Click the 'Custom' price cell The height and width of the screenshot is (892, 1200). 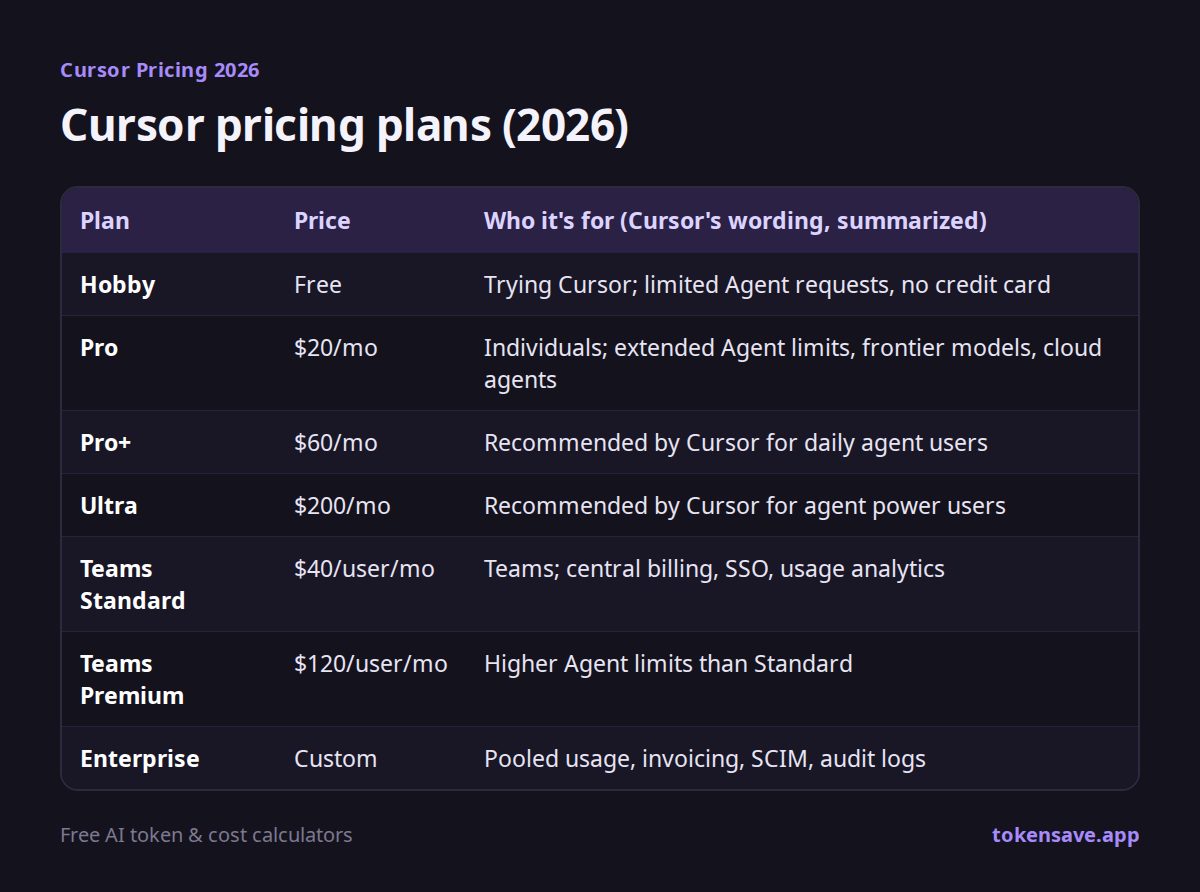tap(336, 759)
